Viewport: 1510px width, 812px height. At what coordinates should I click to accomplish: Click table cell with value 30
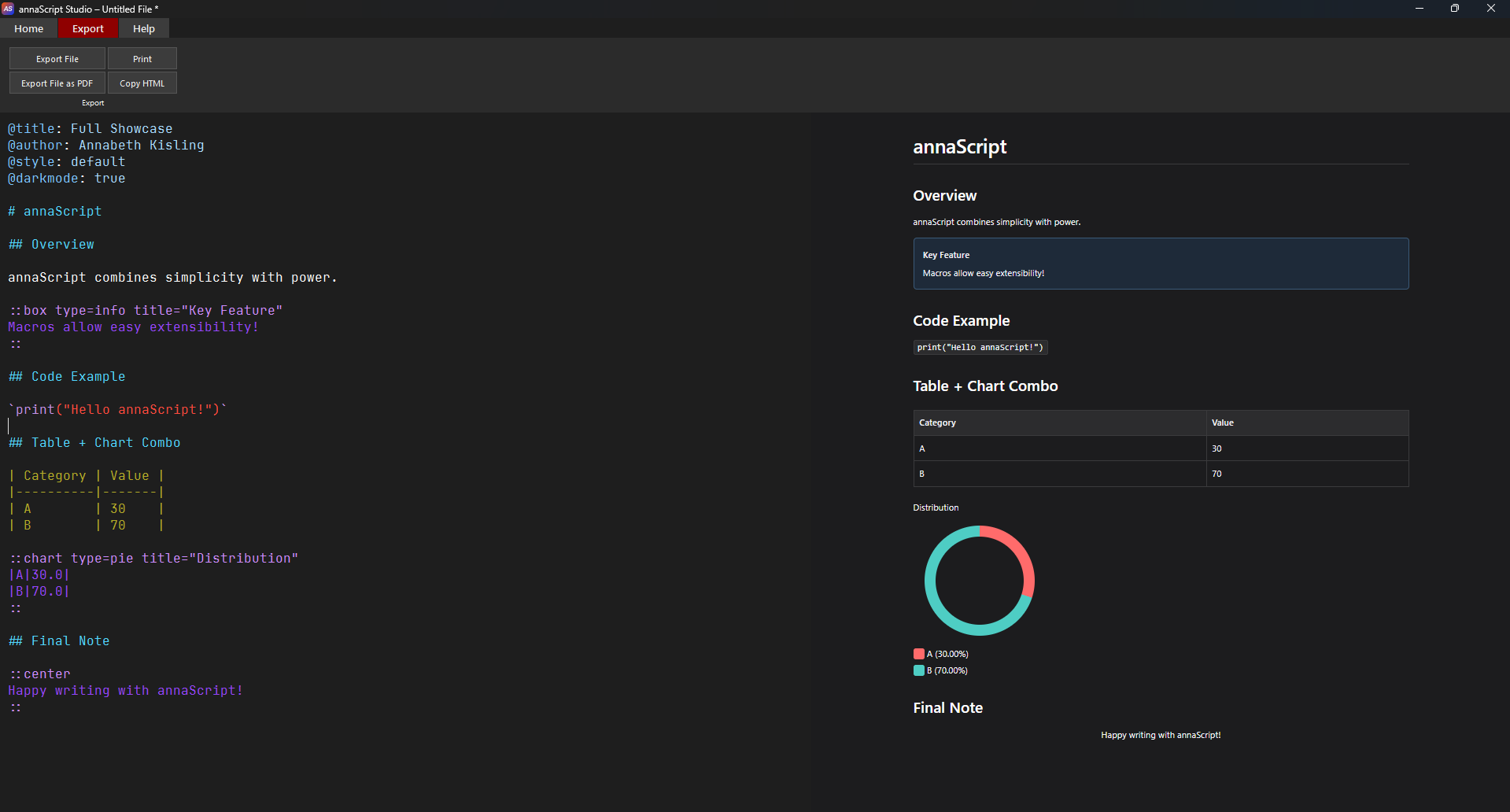1307,448
